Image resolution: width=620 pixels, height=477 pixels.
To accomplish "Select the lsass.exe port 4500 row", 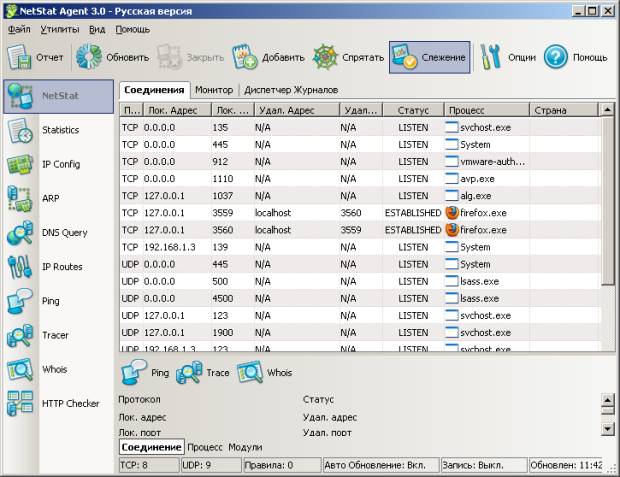I will click(x=360, y=298).
